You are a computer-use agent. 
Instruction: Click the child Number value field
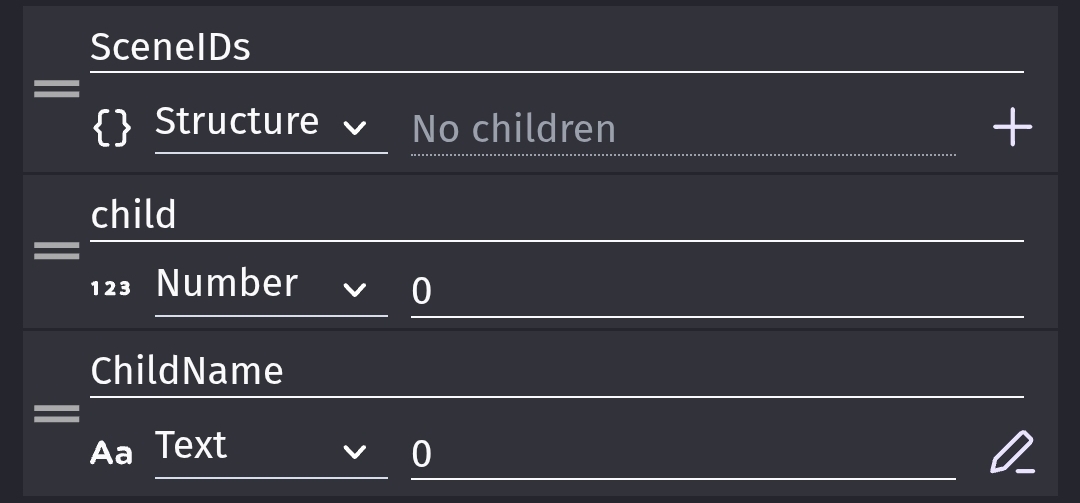coord(716,291)
